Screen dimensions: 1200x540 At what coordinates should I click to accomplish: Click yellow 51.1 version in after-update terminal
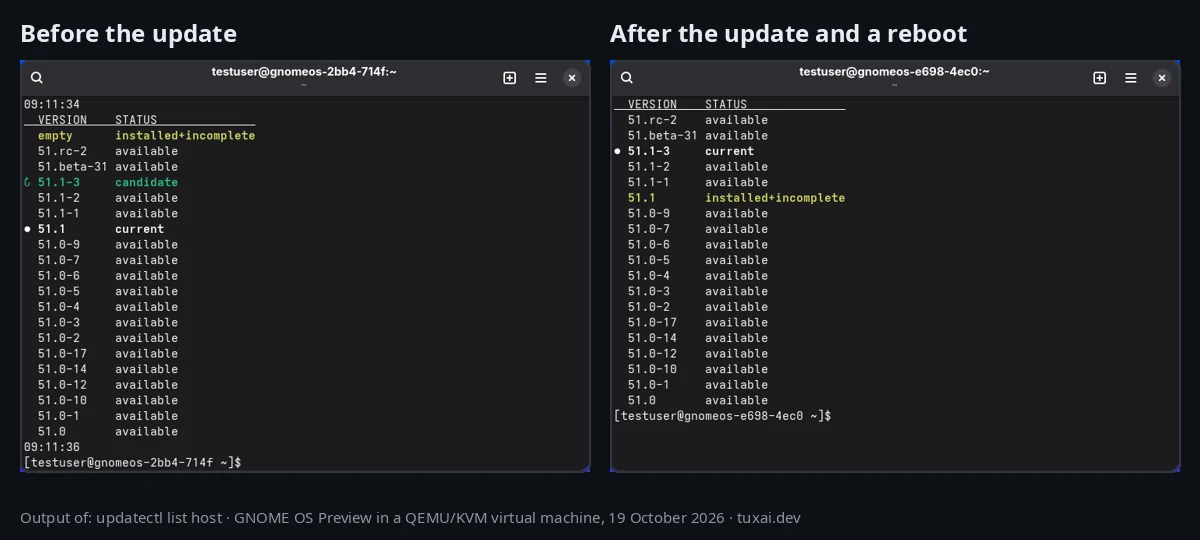tap(642, 198)
